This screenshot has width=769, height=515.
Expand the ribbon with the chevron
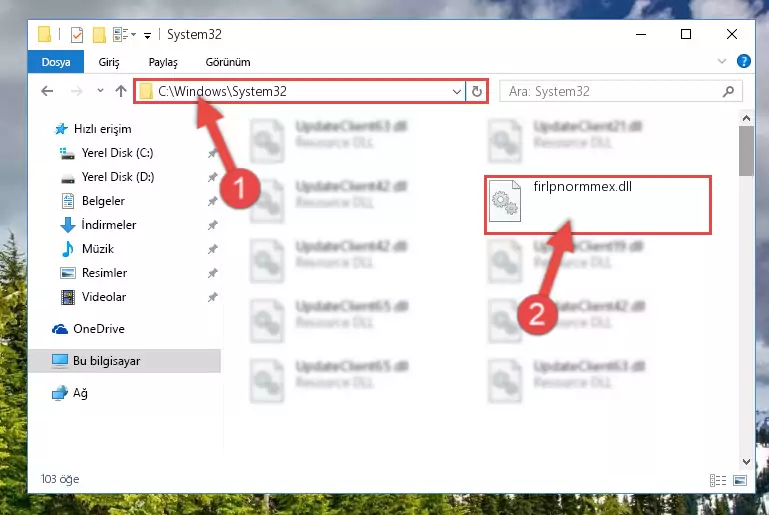[x=722, y=61]
